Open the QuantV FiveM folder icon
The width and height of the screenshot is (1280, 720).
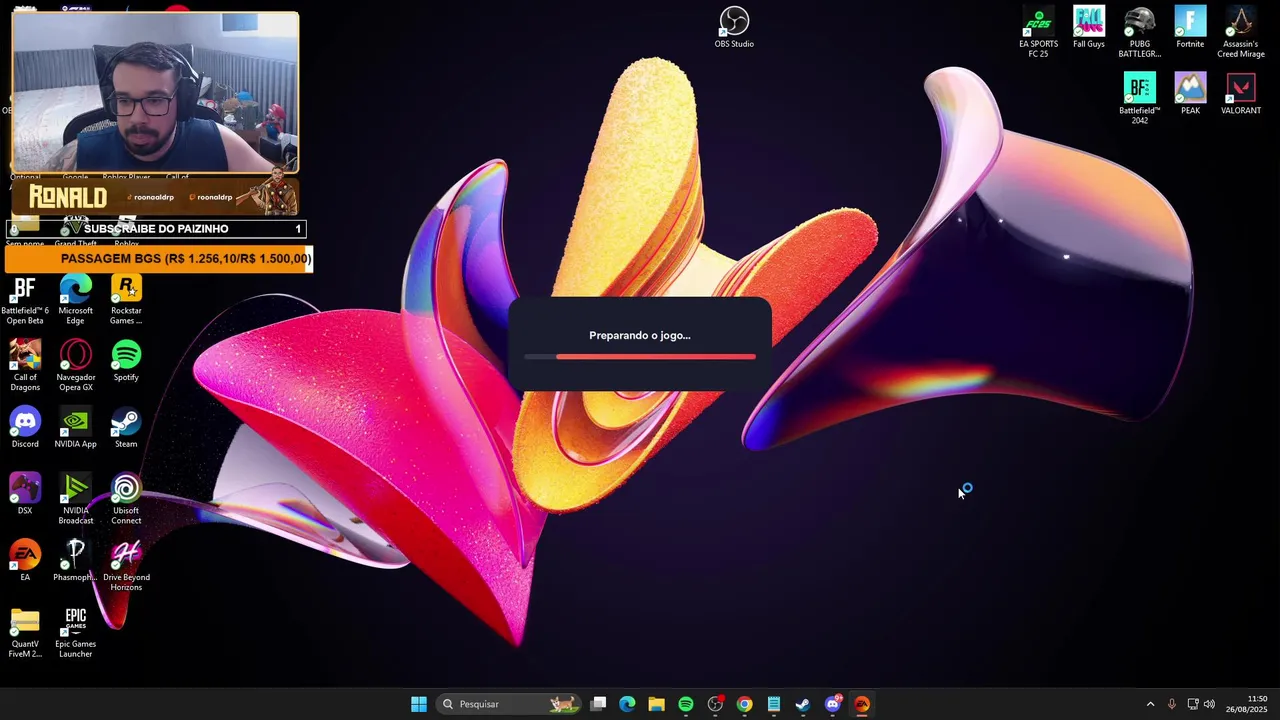pos(25,633)
